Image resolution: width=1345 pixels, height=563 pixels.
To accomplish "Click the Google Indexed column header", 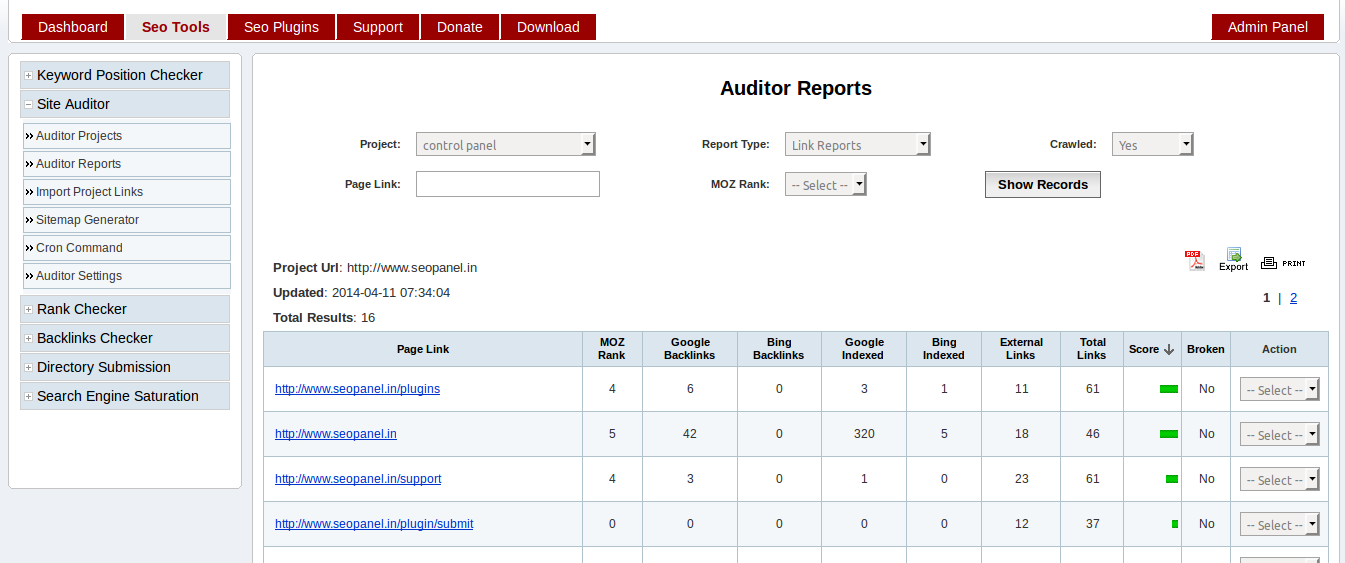I will [x=864, y=349].
